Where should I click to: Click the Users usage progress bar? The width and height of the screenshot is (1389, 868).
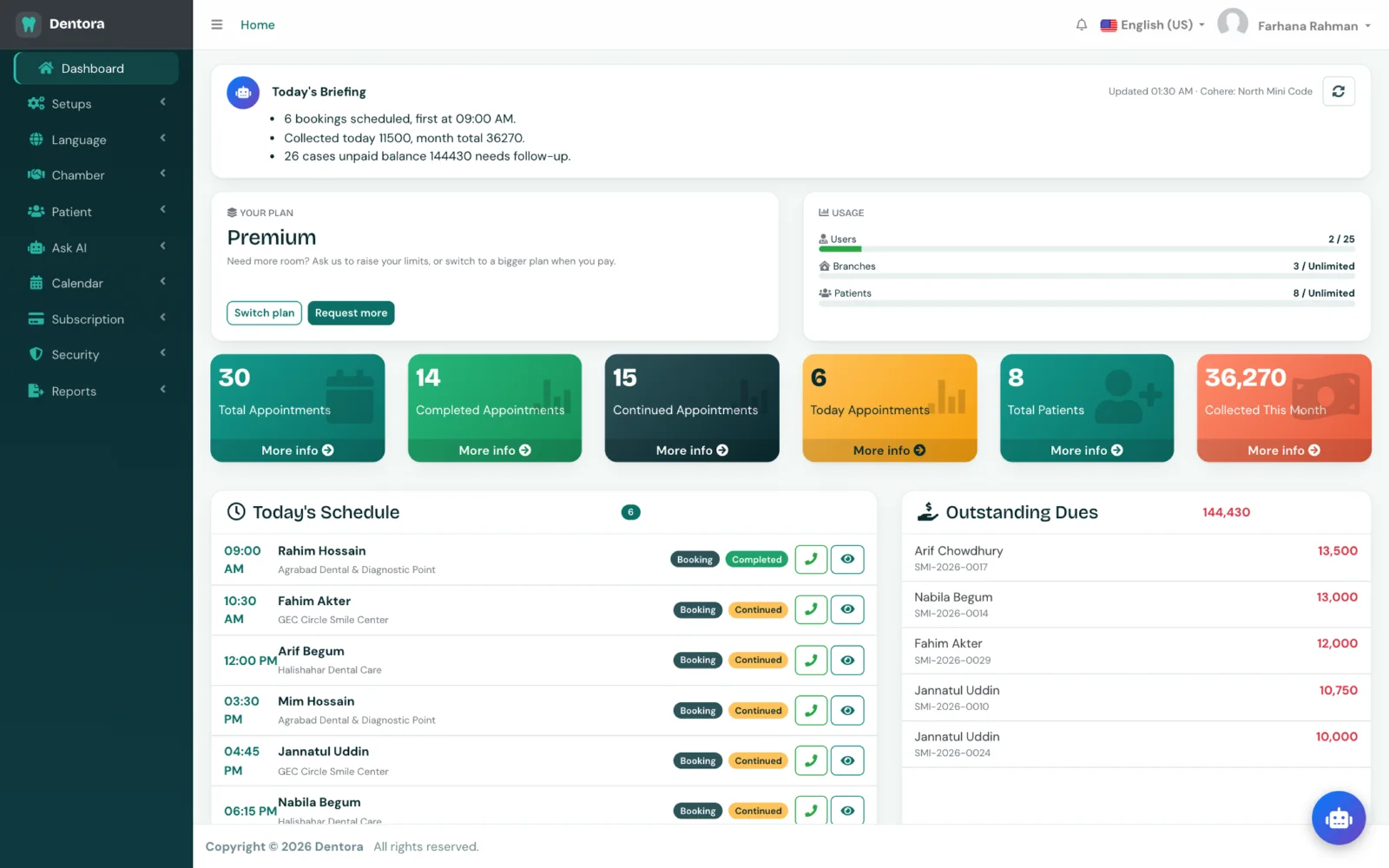[1086, 249]
